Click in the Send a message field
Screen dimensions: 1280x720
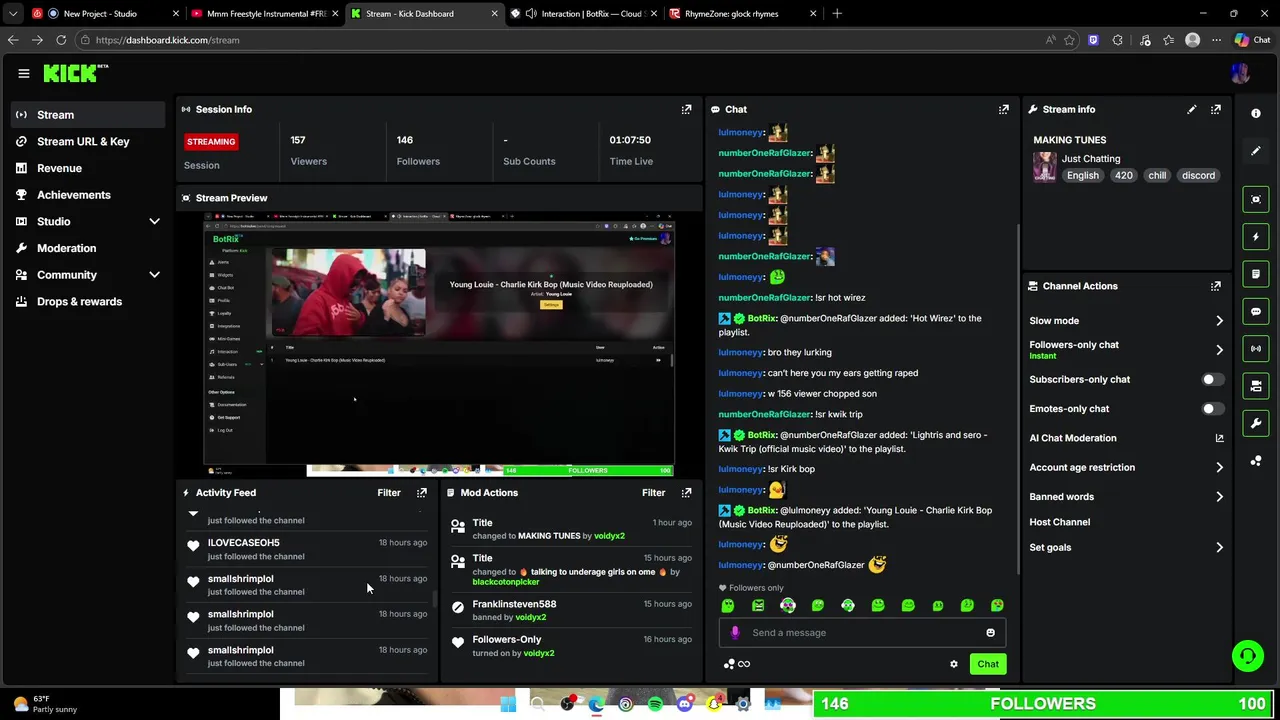[x=860, y=632]
